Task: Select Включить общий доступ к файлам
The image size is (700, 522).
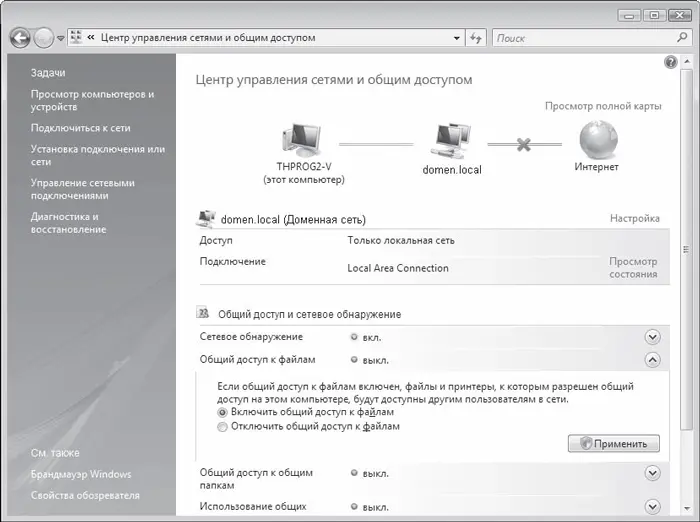Action: pyautogui.click(x=222, y=412)
